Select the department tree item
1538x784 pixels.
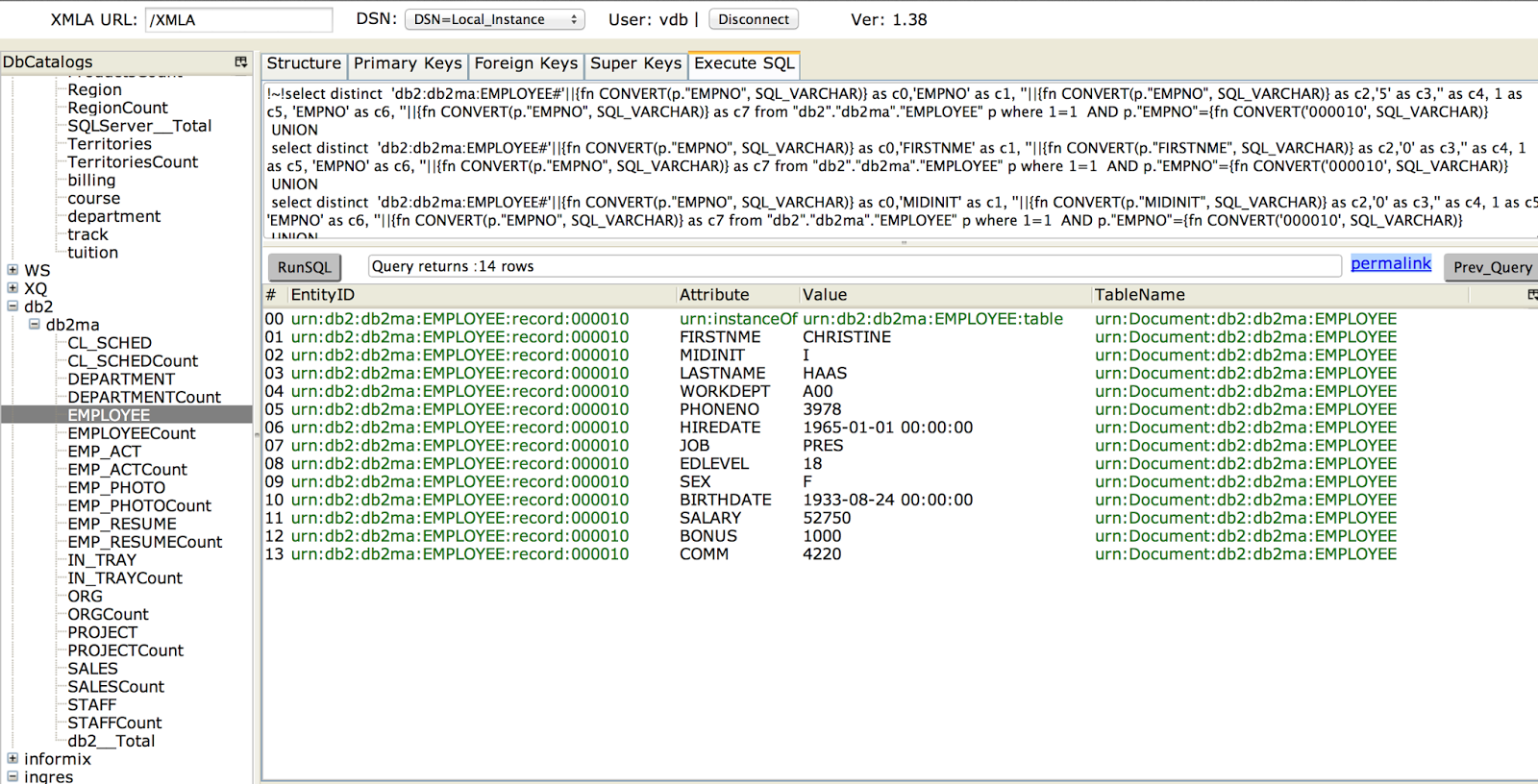[x=113, y=216]
